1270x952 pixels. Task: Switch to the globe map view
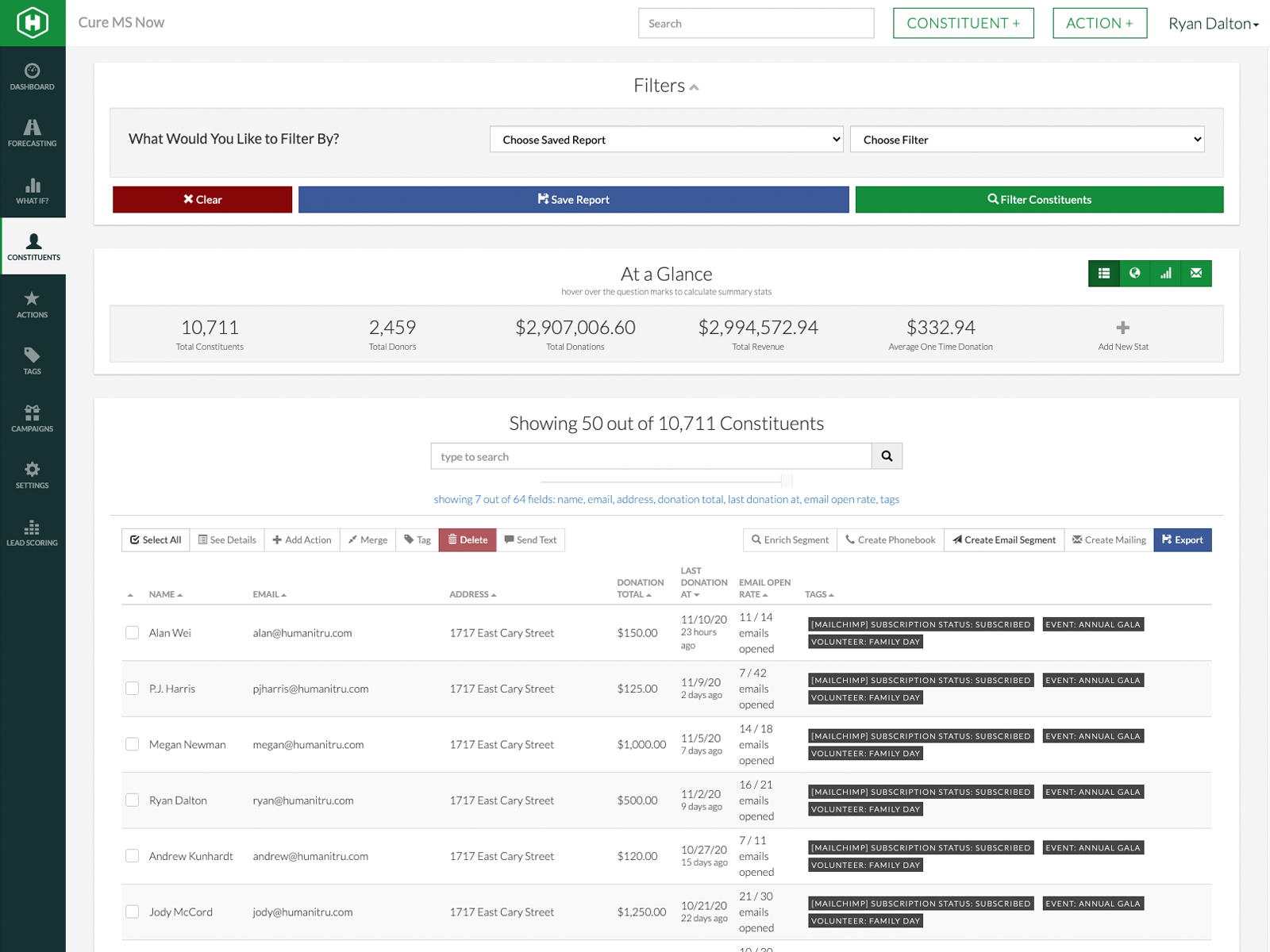1135,273
